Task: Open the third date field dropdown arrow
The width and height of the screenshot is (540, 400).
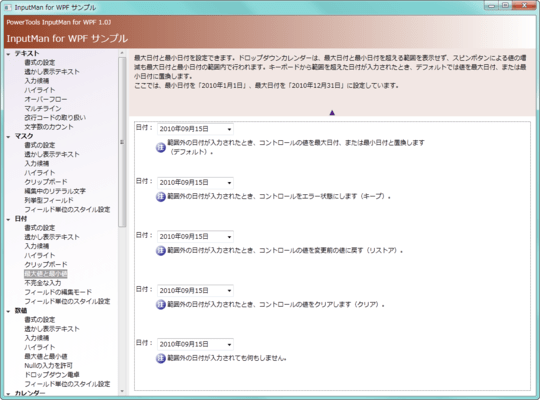Action: 229,237
